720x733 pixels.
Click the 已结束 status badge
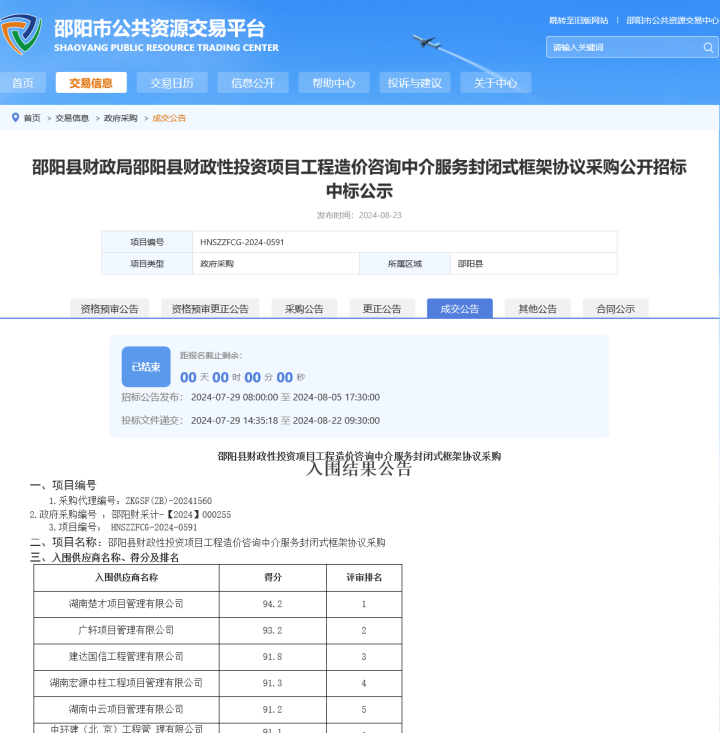click(146, 366)
